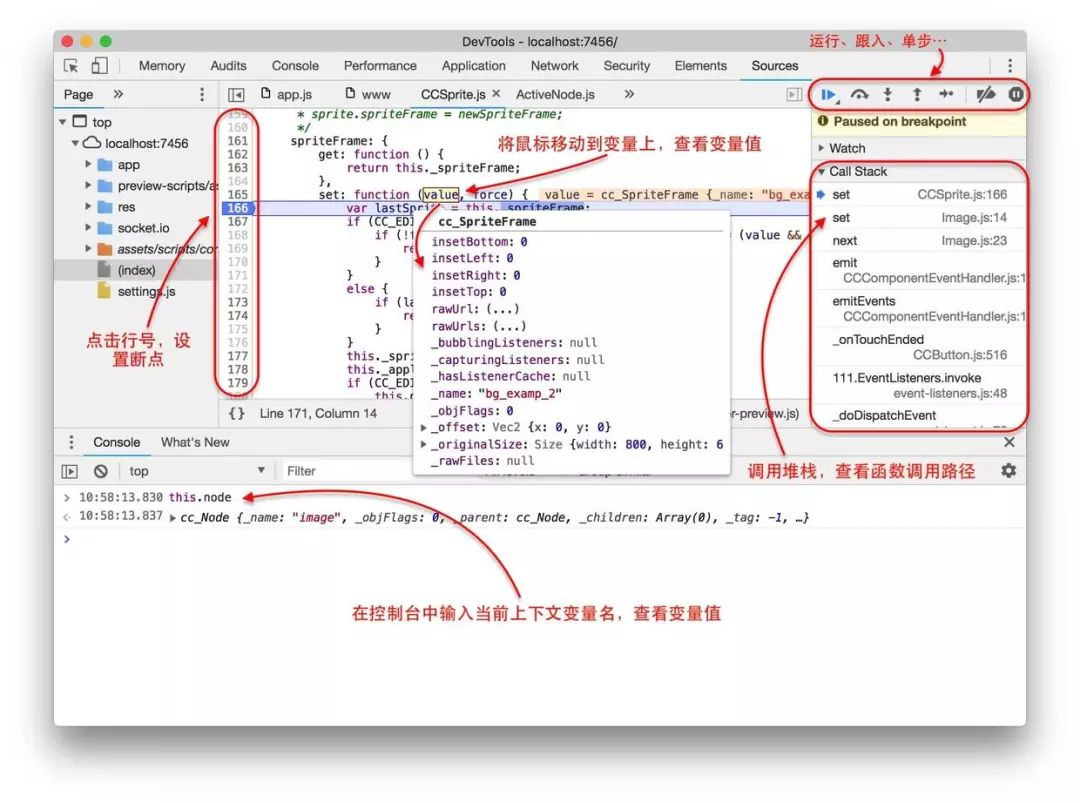The height and width of the screenshot is (803, 1080).
Task: Click Step out of current function
Action: tap(917, 94)
